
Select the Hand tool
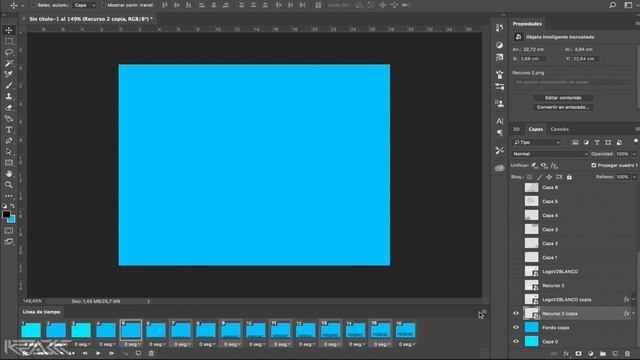(9, 174)
